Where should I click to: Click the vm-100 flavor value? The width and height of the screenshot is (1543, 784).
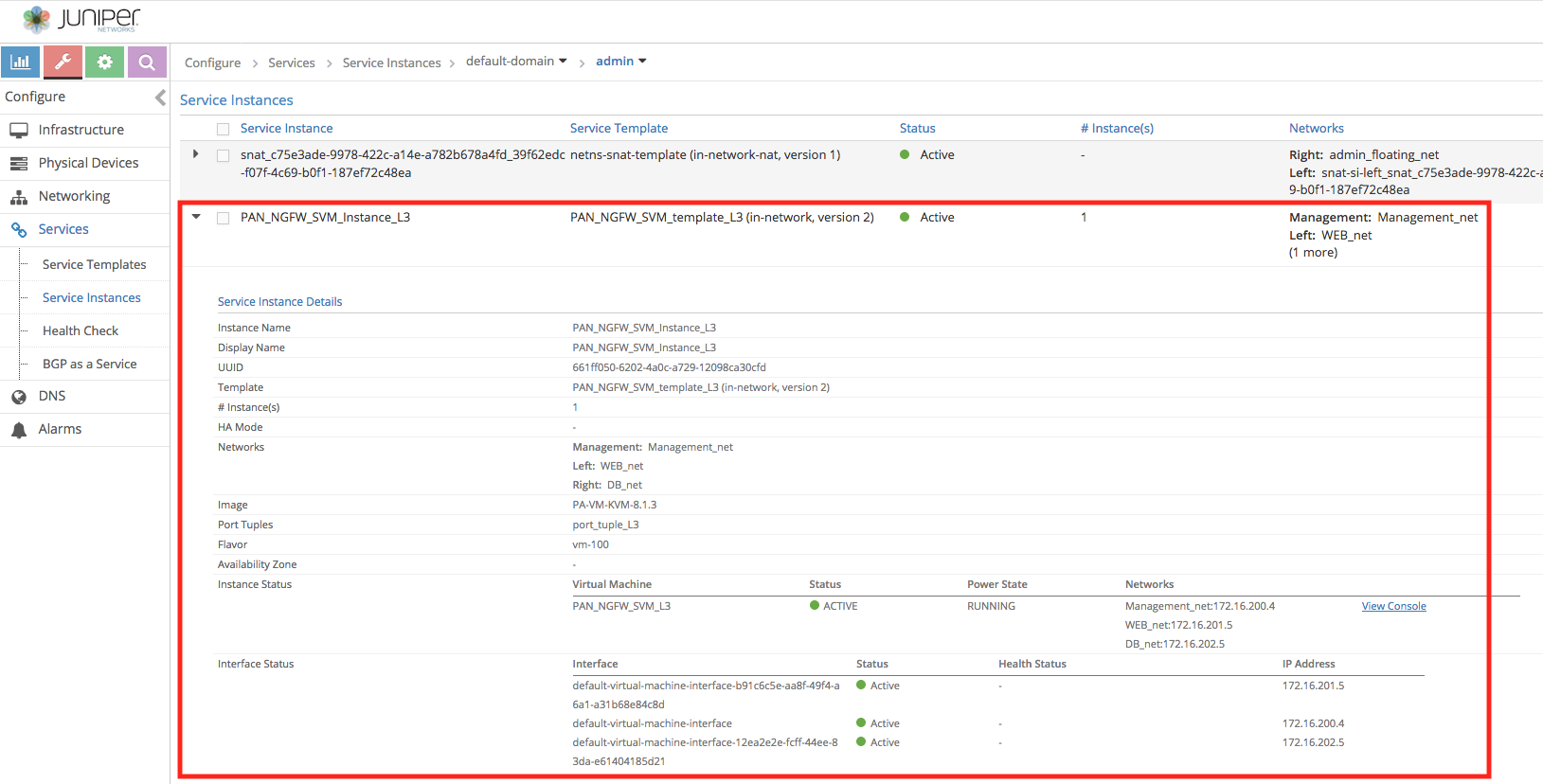click(590, 544)
